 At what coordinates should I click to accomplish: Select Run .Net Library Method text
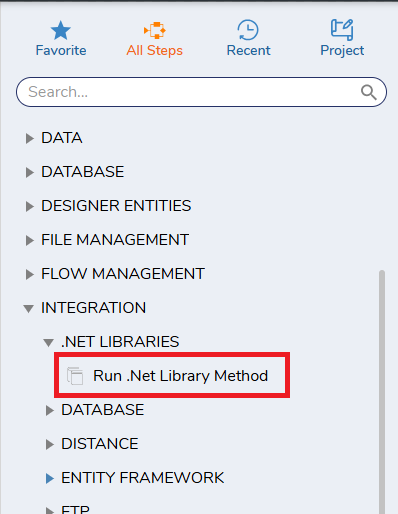[180, 376]
